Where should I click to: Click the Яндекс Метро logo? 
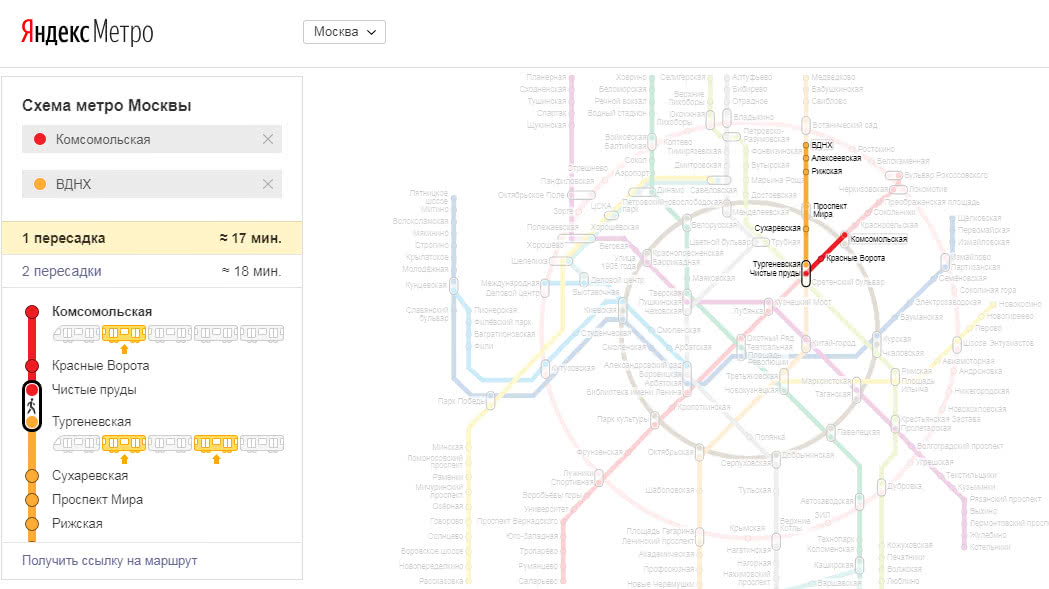(87, 32)
